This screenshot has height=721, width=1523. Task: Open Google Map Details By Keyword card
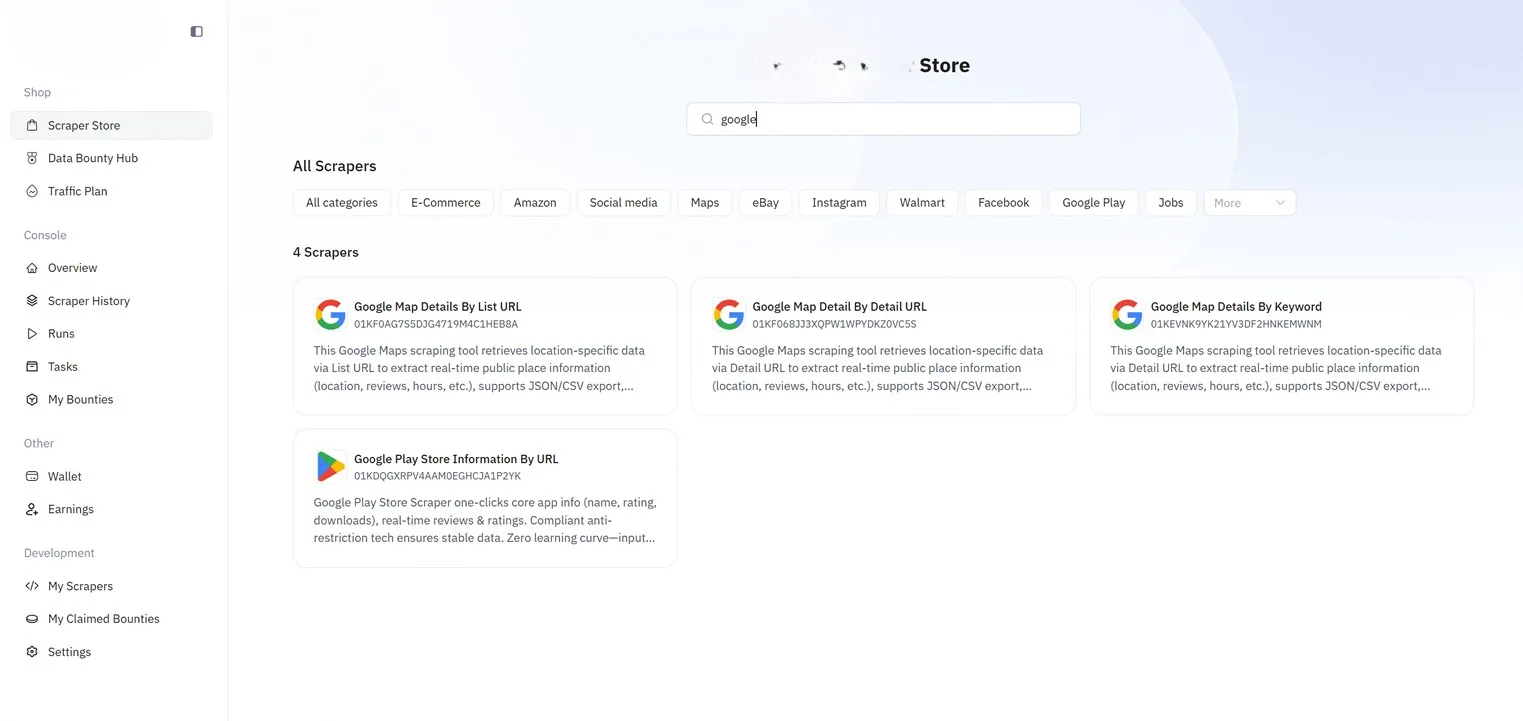click(1235, 307)
